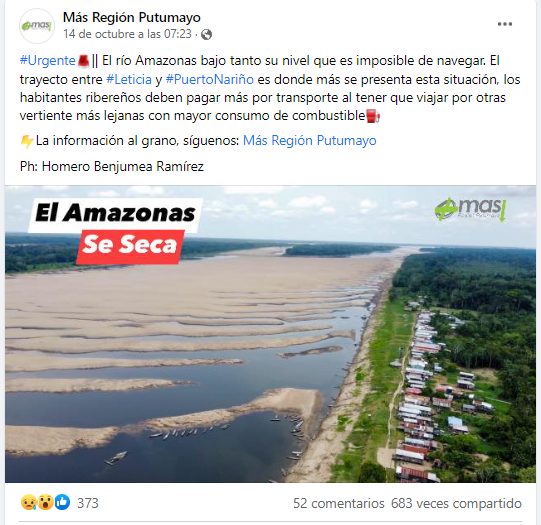Click the wow reaction emoji icon

coord(45,502)
